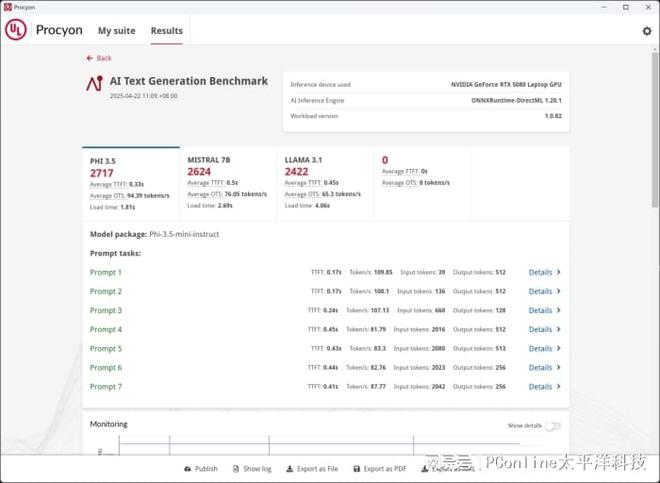Click the Workload version 1.0.82 value
This screenshot has height=483, width=660.
553,116
